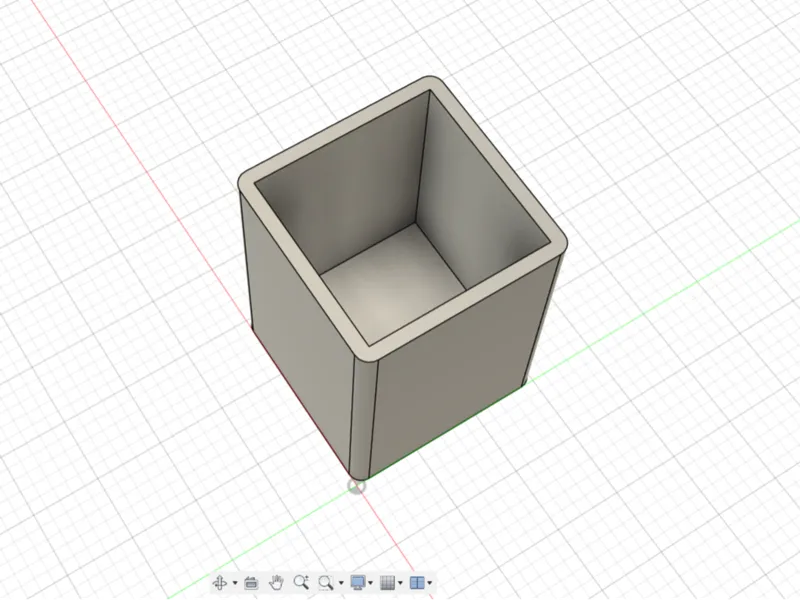Expand the Viewports dropdown arrow

430,583
